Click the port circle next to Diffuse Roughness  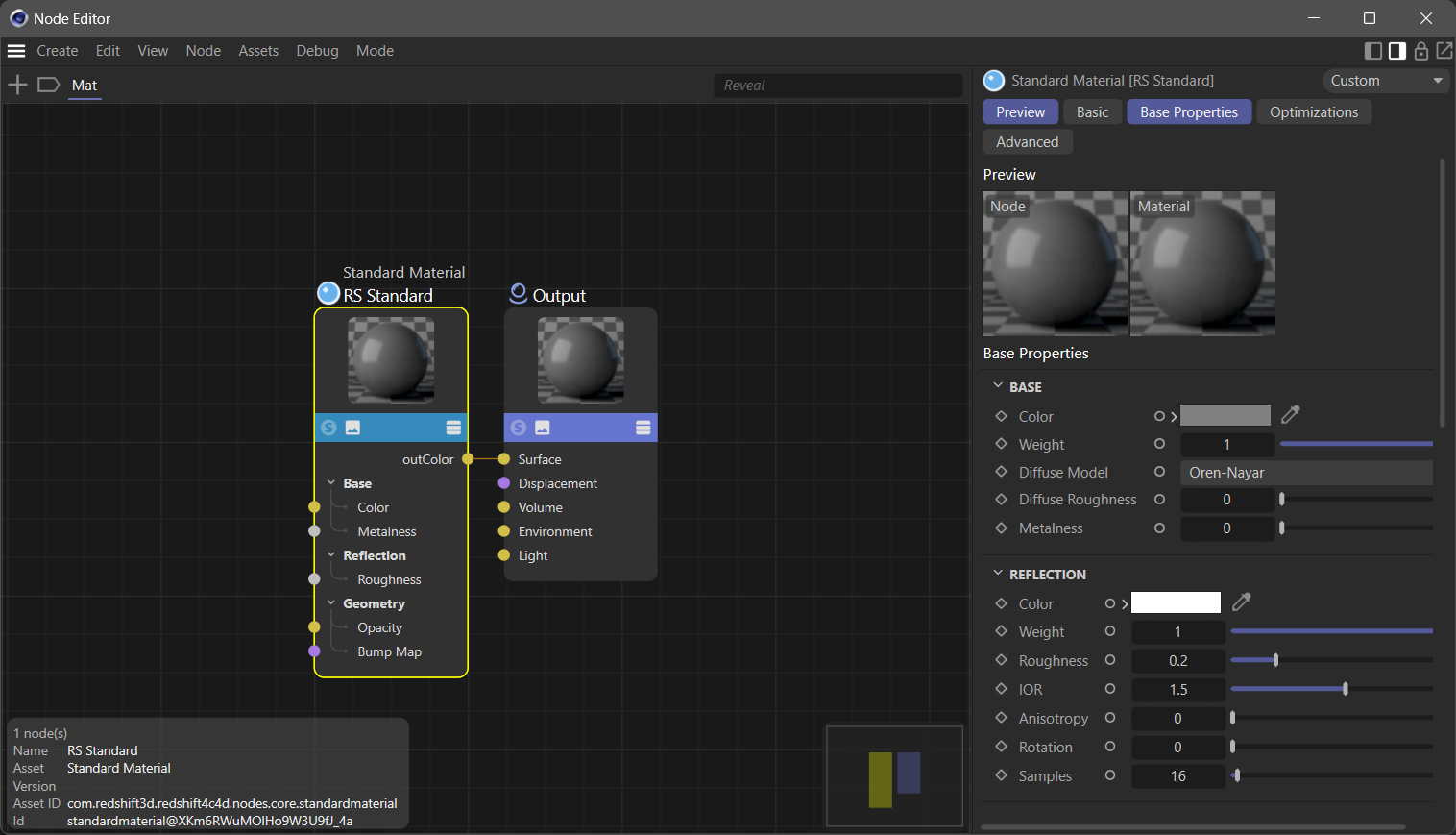[x=1159, y=500]
